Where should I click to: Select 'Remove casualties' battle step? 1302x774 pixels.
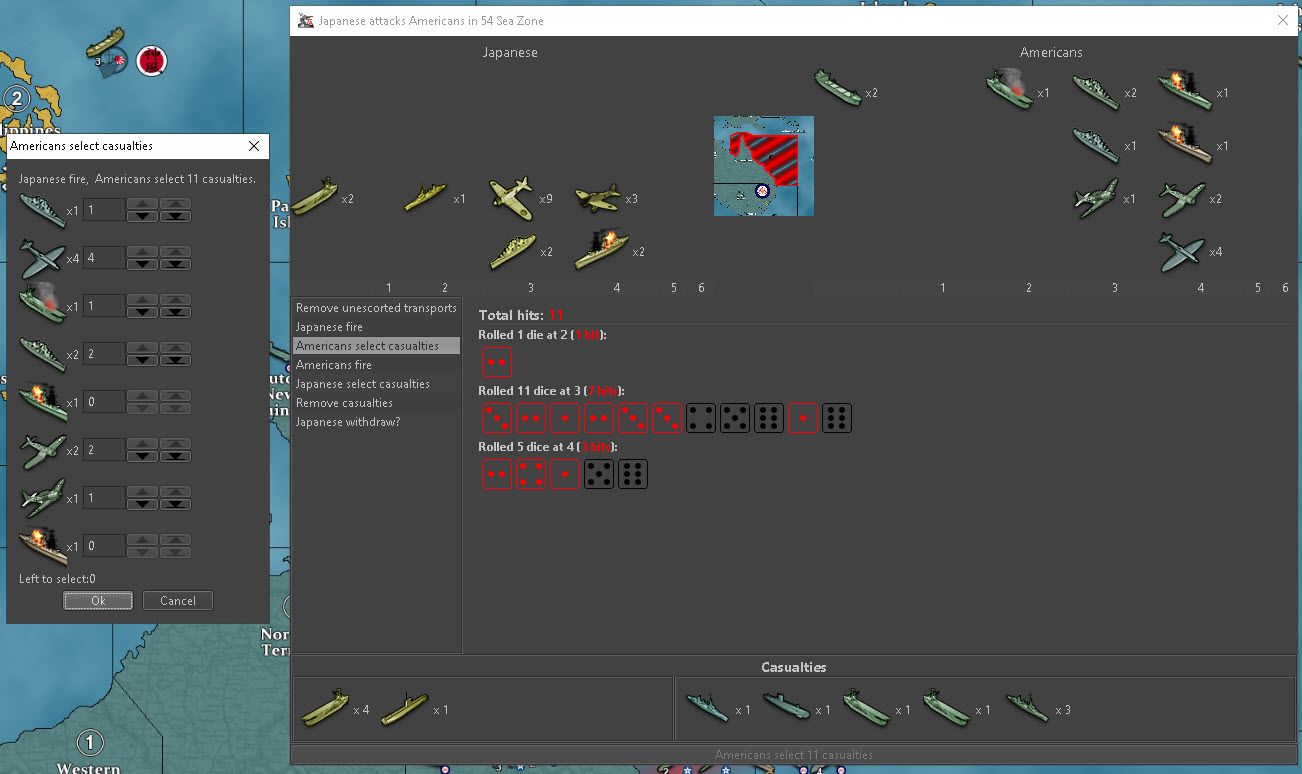tap(344, 403)
